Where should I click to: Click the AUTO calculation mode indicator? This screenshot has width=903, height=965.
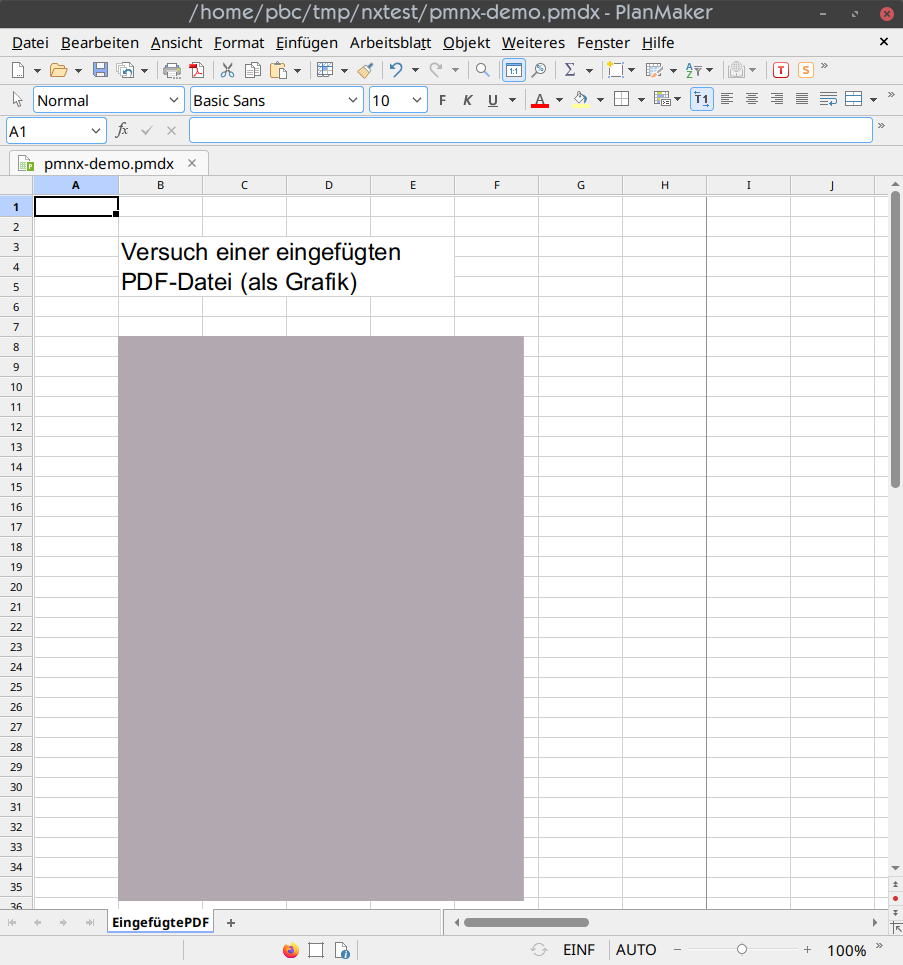[636, 950]
